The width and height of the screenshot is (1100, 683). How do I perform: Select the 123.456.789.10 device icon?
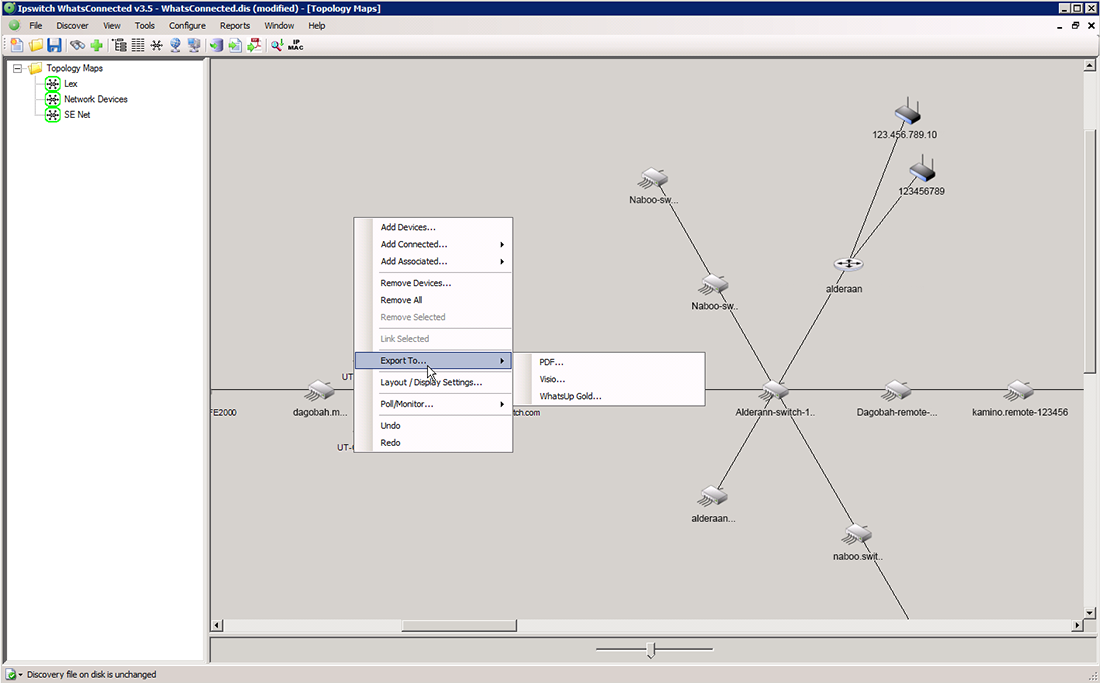pos(907,111)
